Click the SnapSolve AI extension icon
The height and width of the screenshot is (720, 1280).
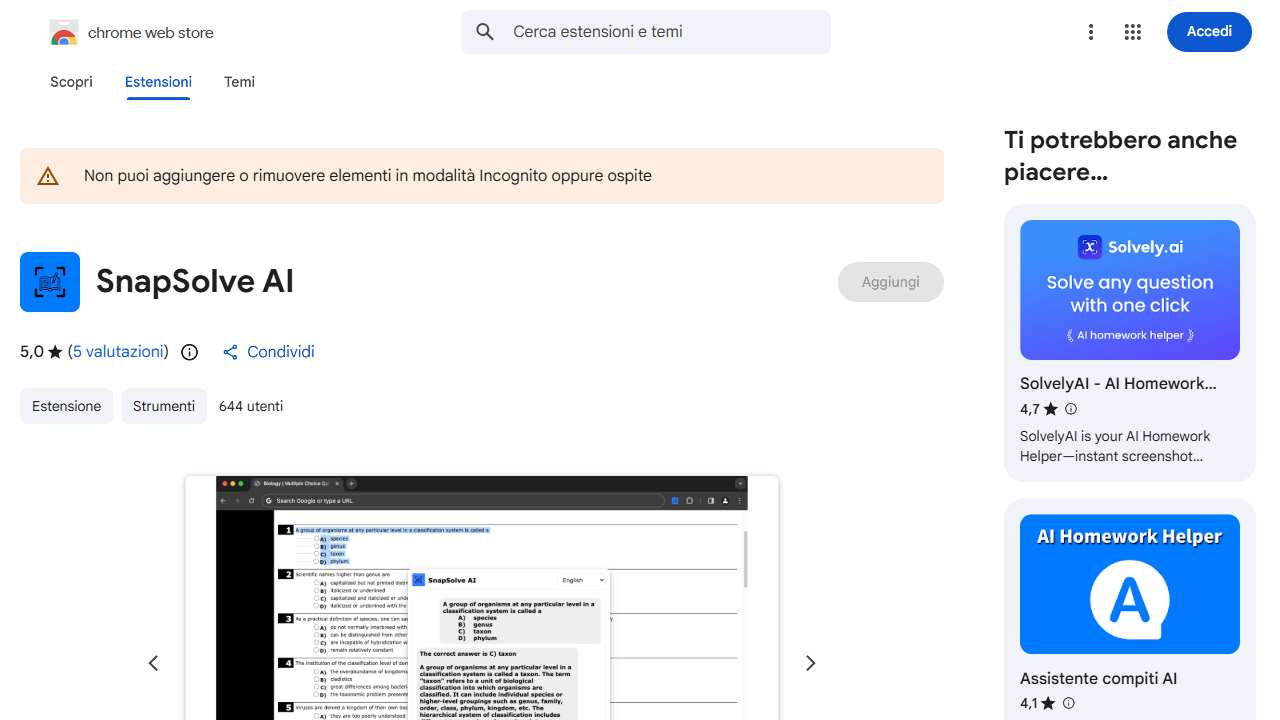[50, 282]
